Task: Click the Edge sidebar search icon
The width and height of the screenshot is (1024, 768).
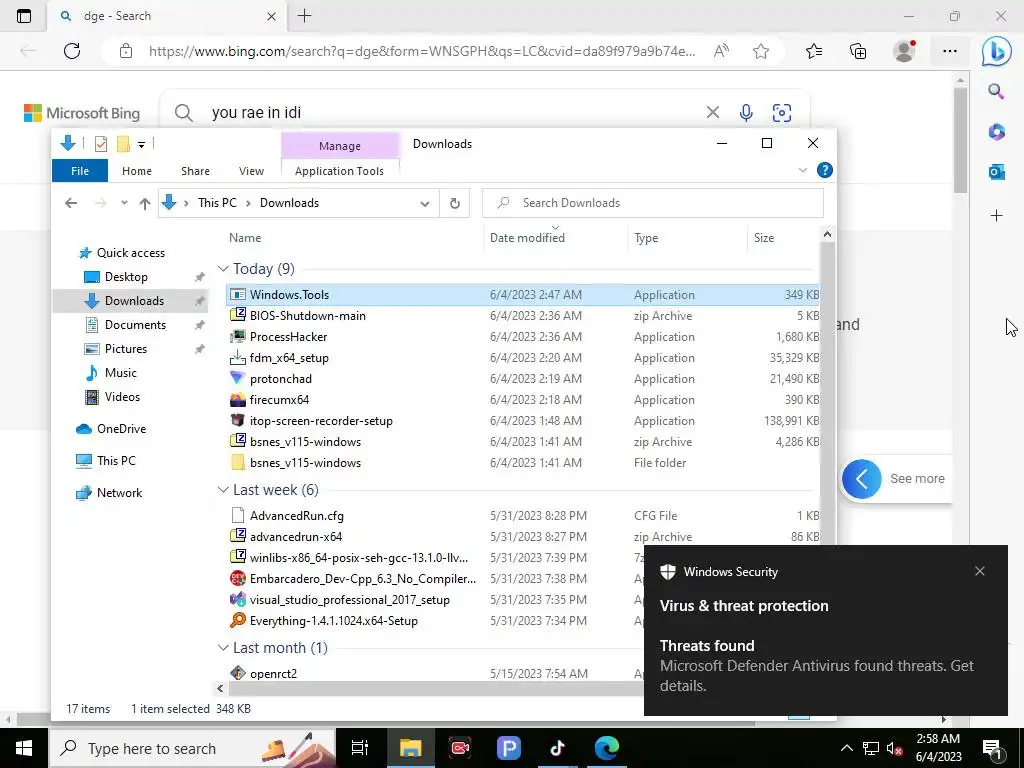Action: click(996, 91)
